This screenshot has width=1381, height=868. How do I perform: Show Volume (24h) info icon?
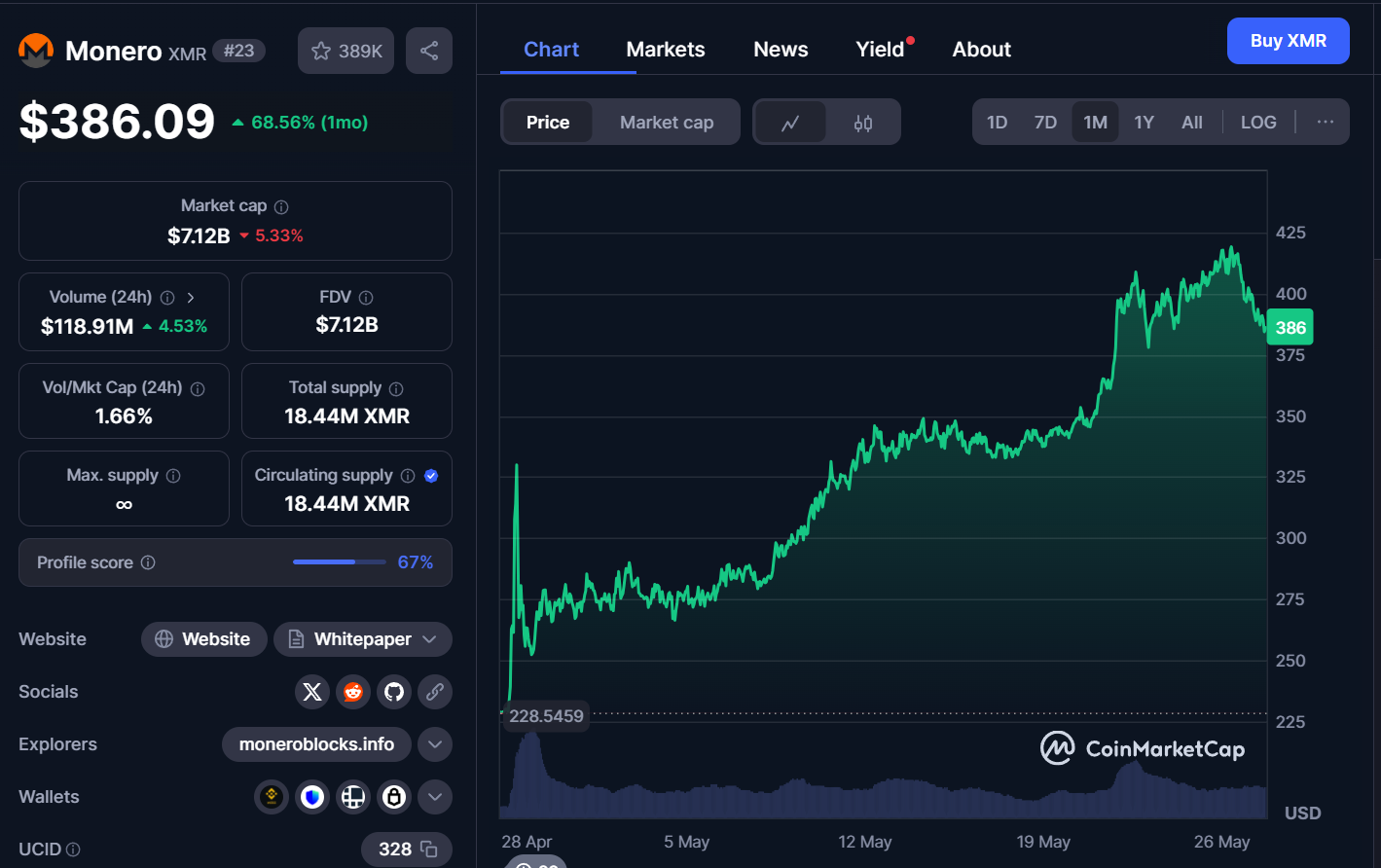[167, 298]
